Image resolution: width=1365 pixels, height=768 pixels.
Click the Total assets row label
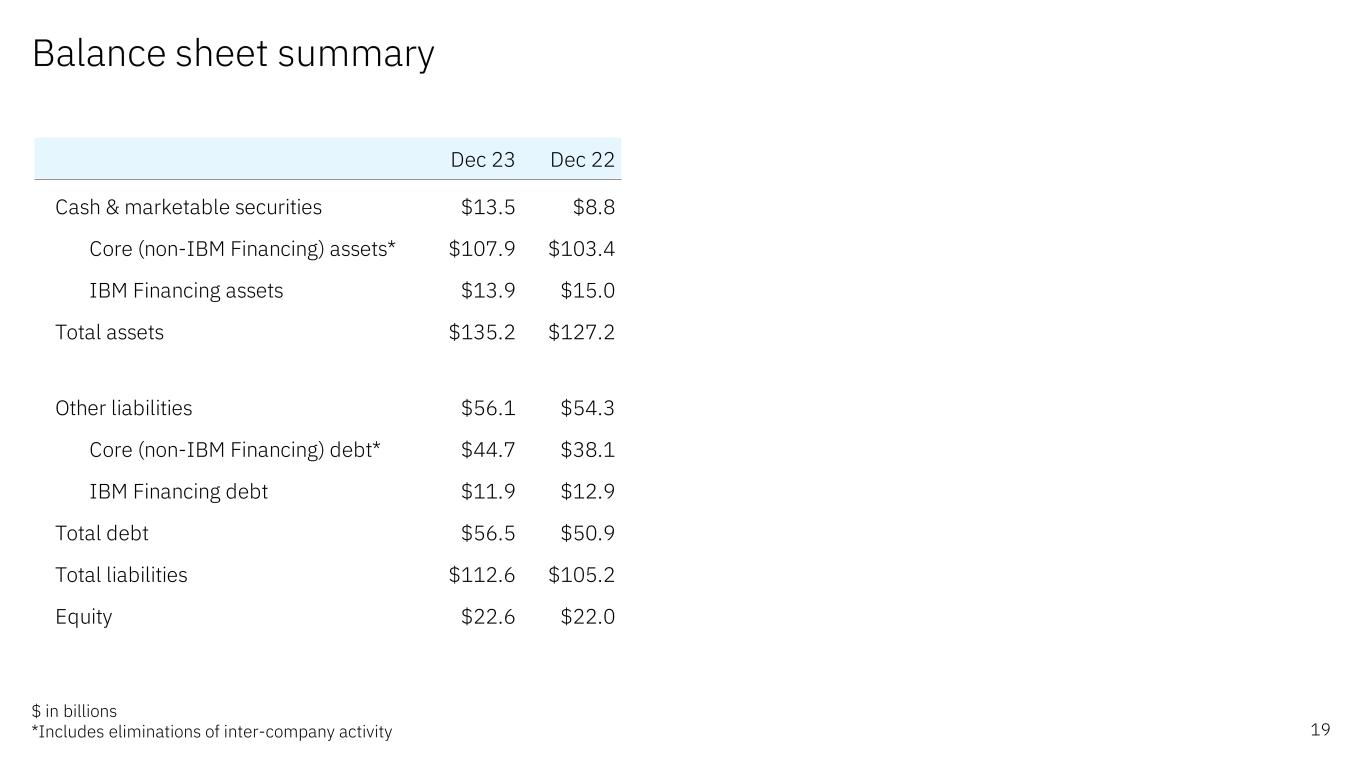(x=109, y=332)
